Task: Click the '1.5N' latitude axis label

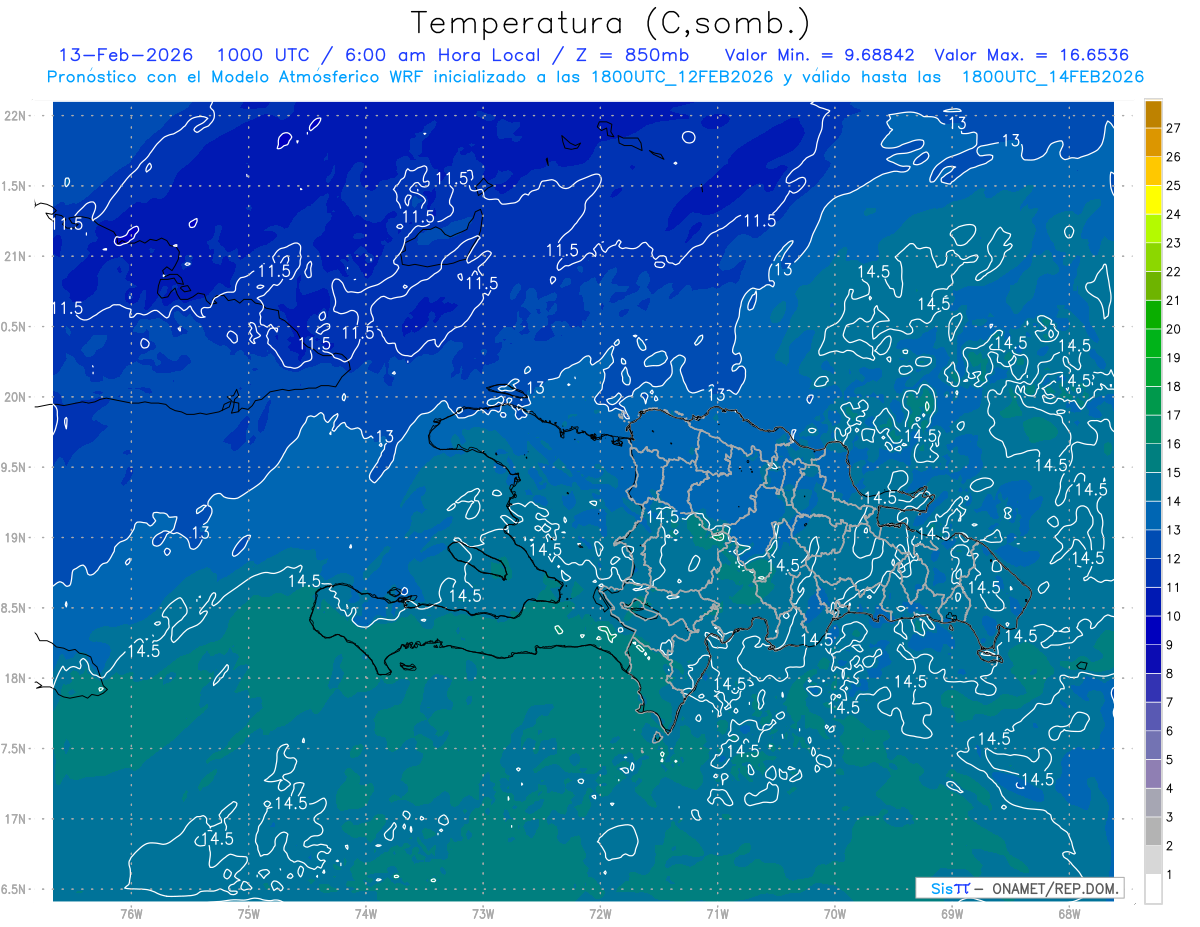Action: (15, 186)
